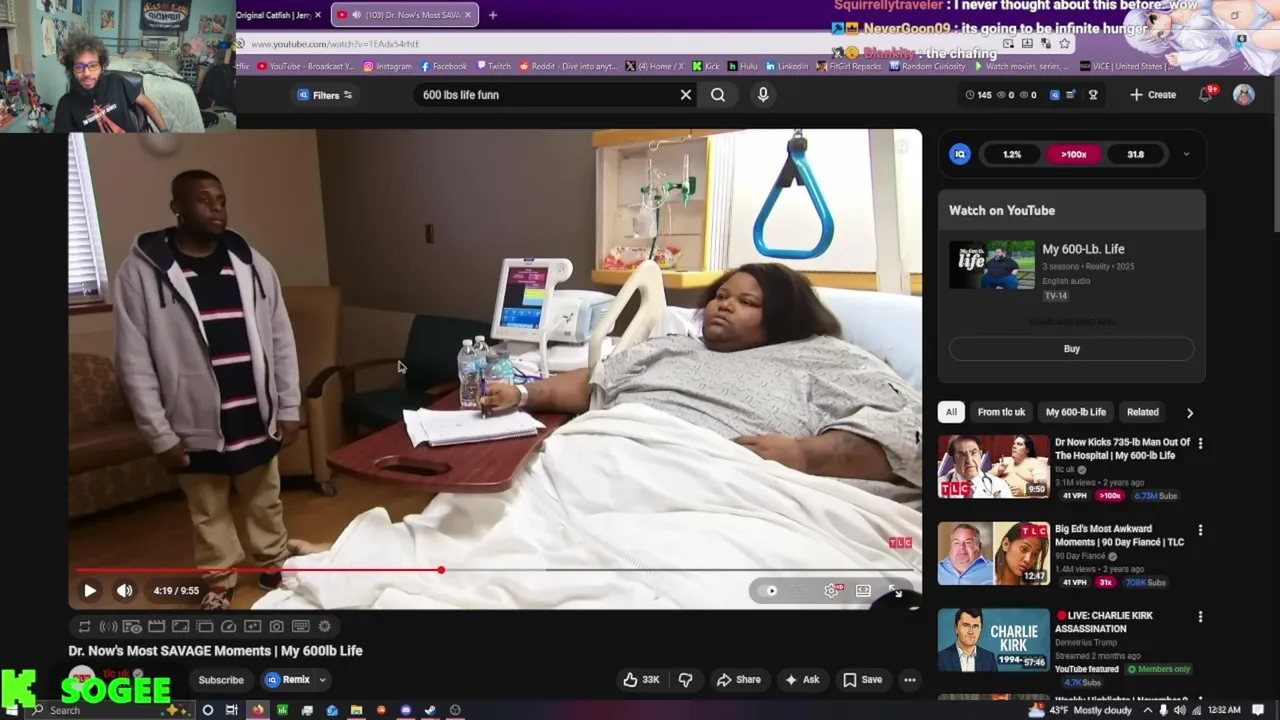The height and width of the screenshot is (720, 1280).
Task: Switch to Original Catfish browser tab
Action: (273, 15)
